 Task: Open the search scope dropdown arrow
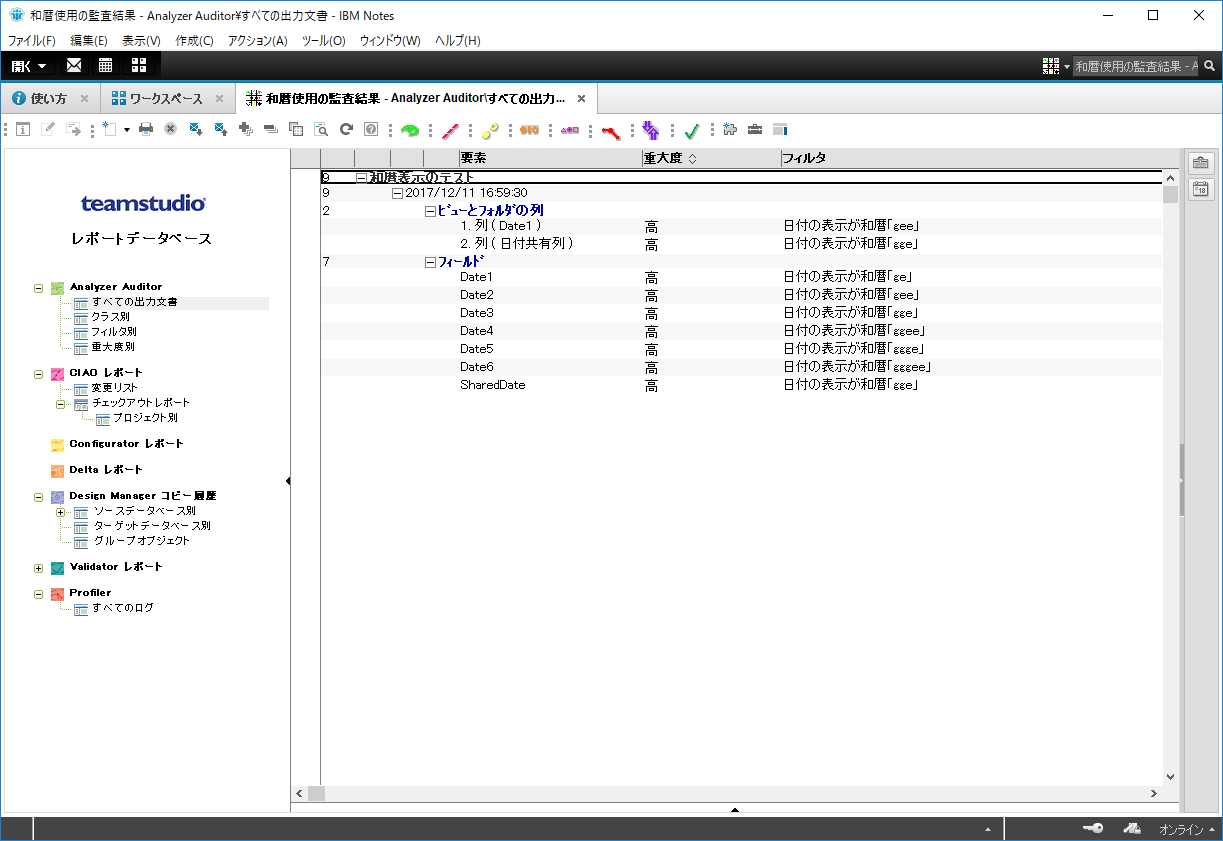(x=1067, y=67)
